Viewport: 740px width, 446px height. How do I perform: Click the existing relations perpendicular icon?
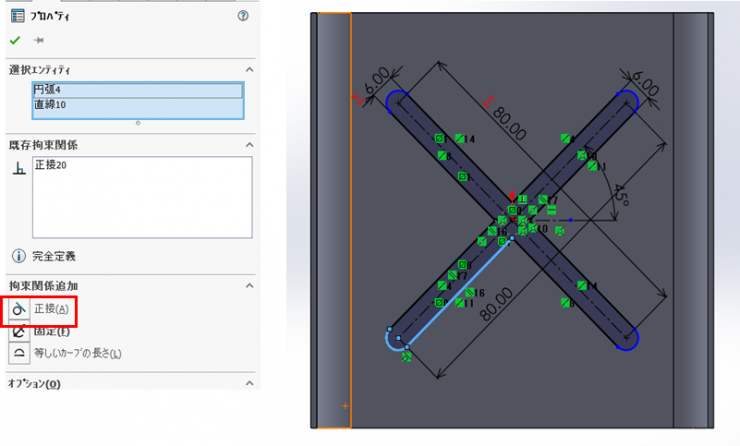[18, 171]
